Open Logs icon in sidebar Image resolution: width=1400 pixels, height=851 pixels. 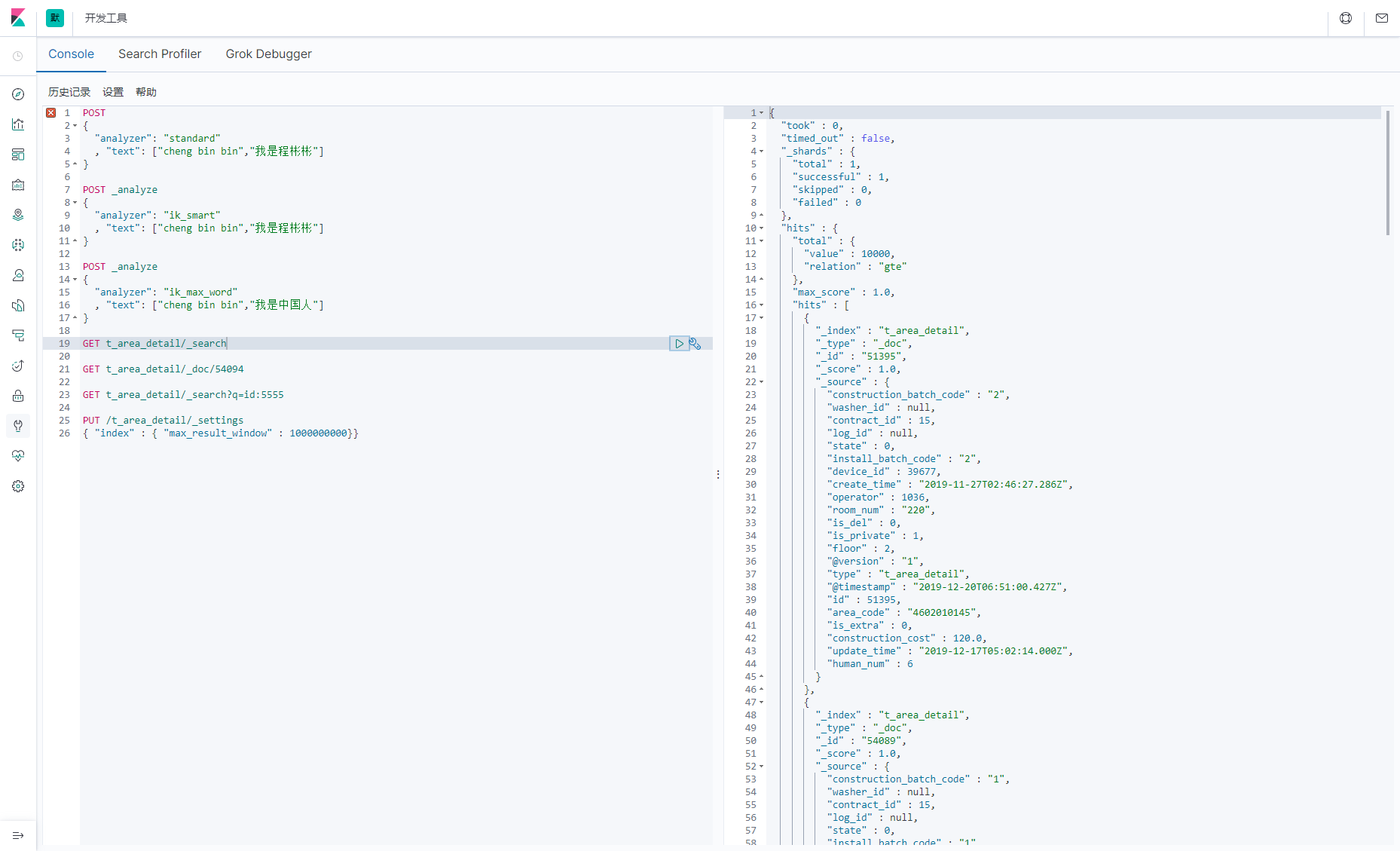tap(18, 305)
